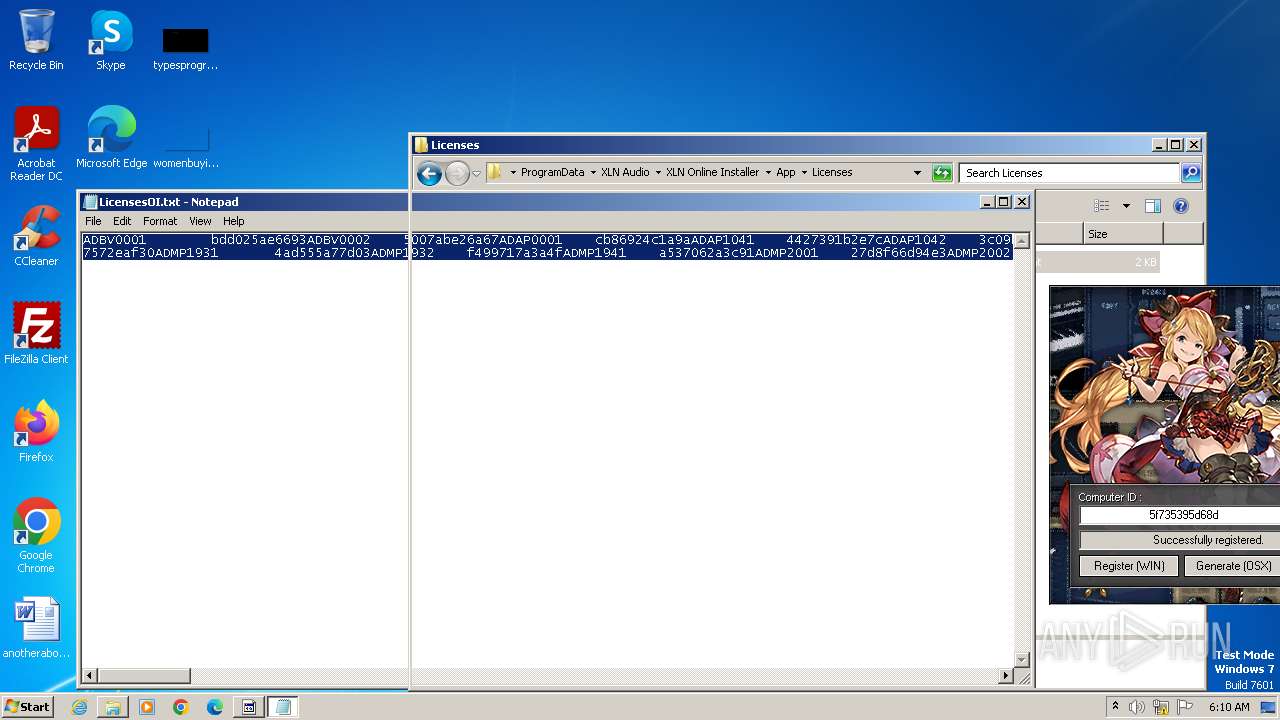Click XLN Audio in the breadcrumb
Screen dimensions: 1280x720
click(625, 173)
